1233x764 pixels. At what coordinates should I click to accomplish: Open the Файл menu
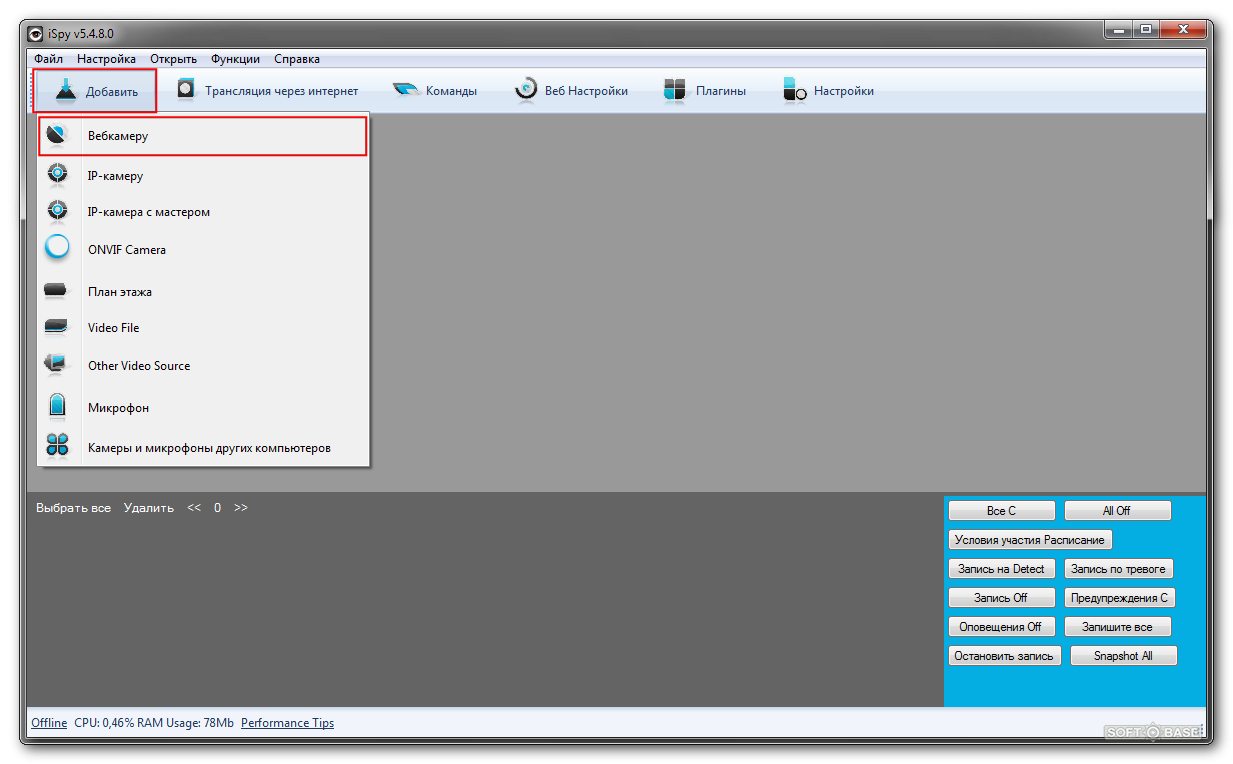(48, 59)
